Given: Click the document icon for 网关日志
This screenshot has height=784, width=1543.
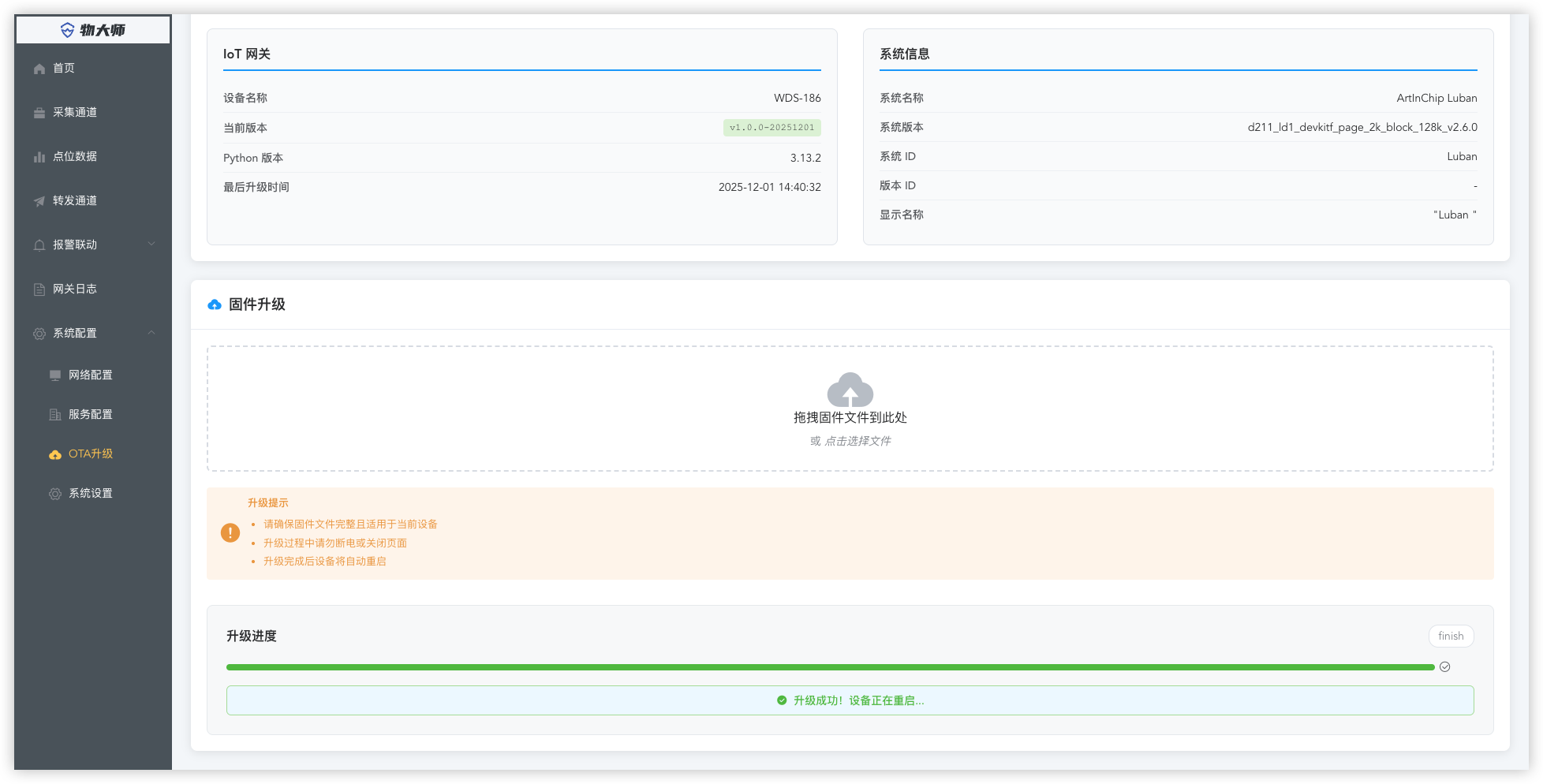Looking at the screenshot, I should (39, 289).
